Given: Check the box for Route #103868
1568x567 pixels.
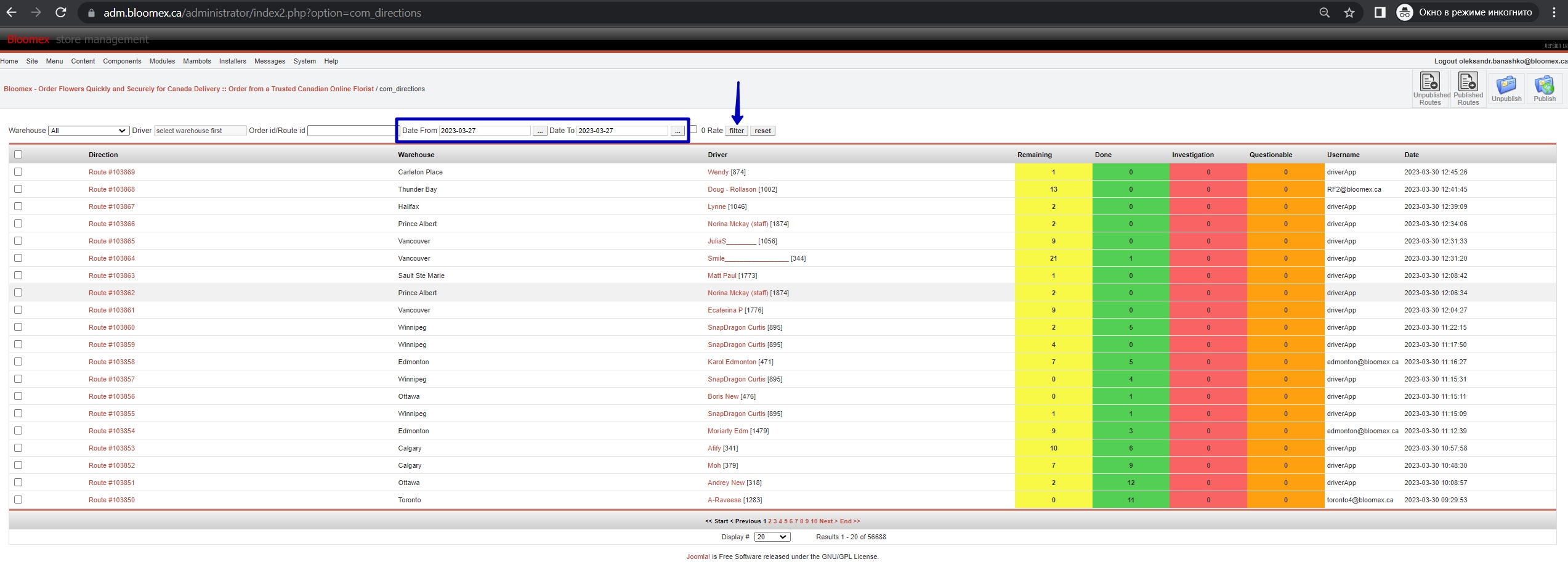Looking at the screenshot, I should [18, 189].
